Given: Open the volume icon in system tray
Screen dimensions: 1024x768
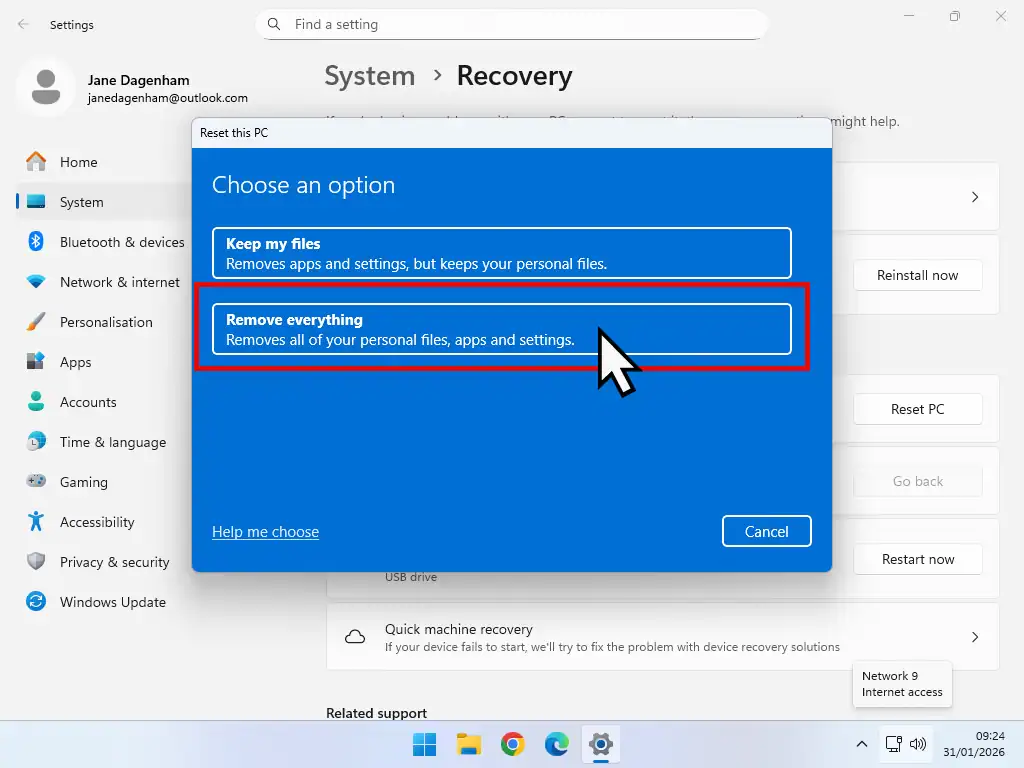Looking at the screenshot, I should pyautogui.click(x=918, y=744).
